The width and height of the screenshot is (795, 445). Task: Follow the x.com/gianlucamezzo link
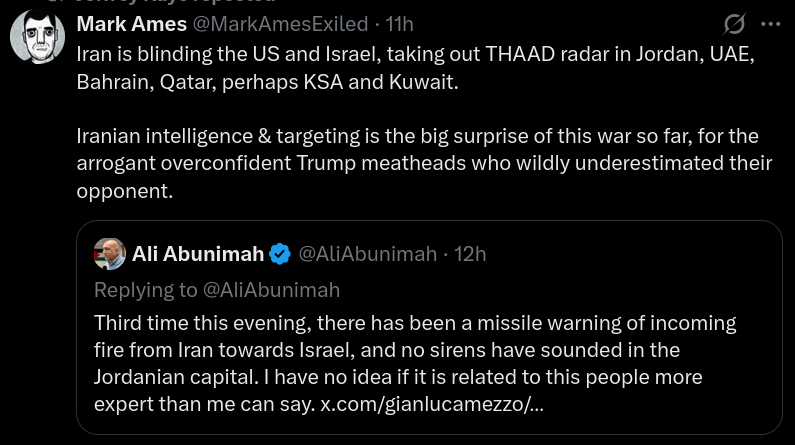432,405
